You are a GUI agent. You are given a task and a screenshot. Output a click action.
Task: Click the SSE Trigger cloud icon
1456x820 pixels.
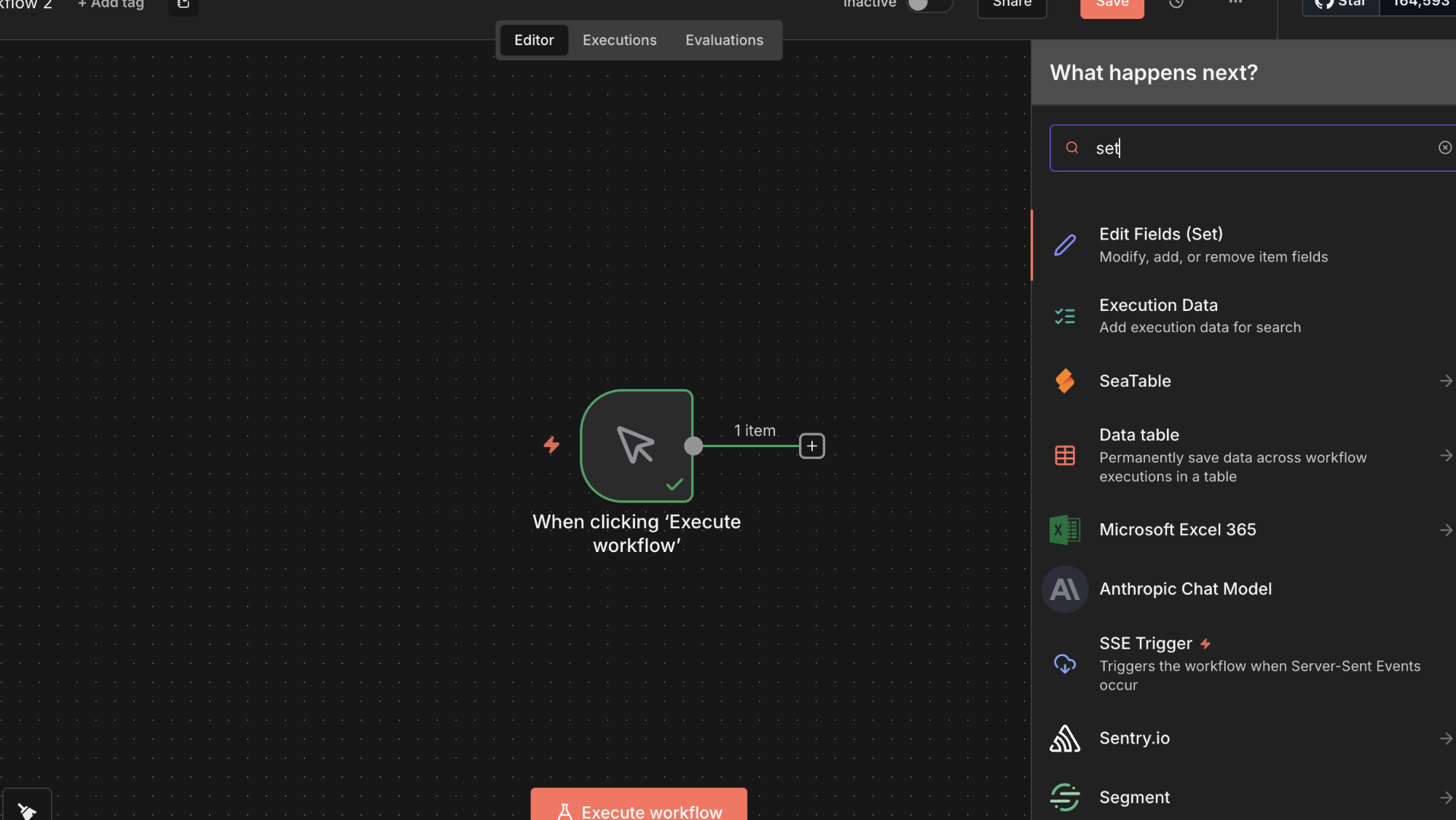[x=1065, y=663]
